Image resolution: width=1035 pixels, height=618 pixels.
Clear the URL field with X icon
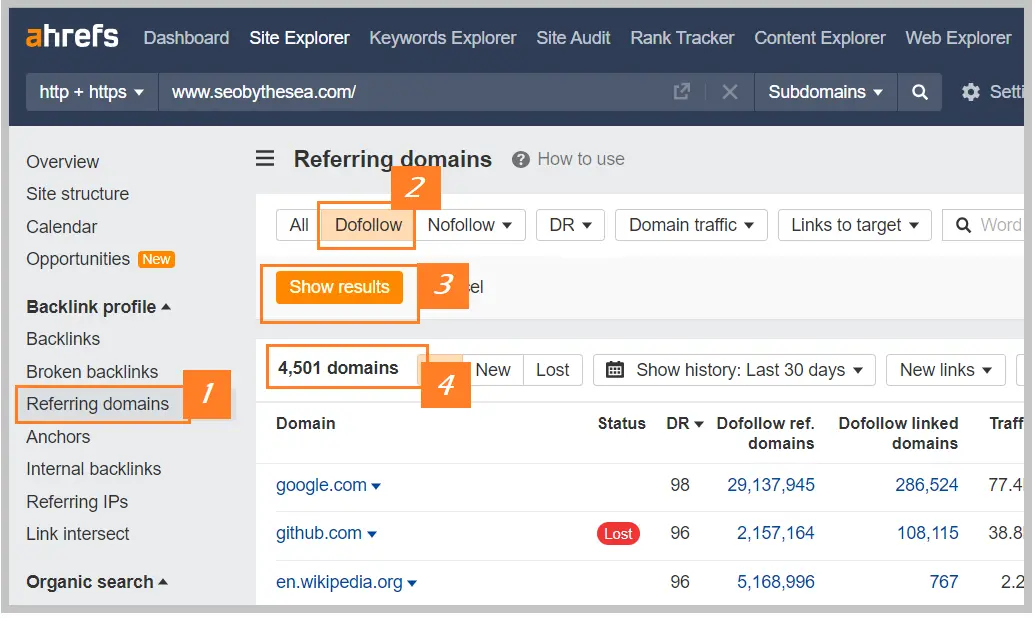point(729,92)
